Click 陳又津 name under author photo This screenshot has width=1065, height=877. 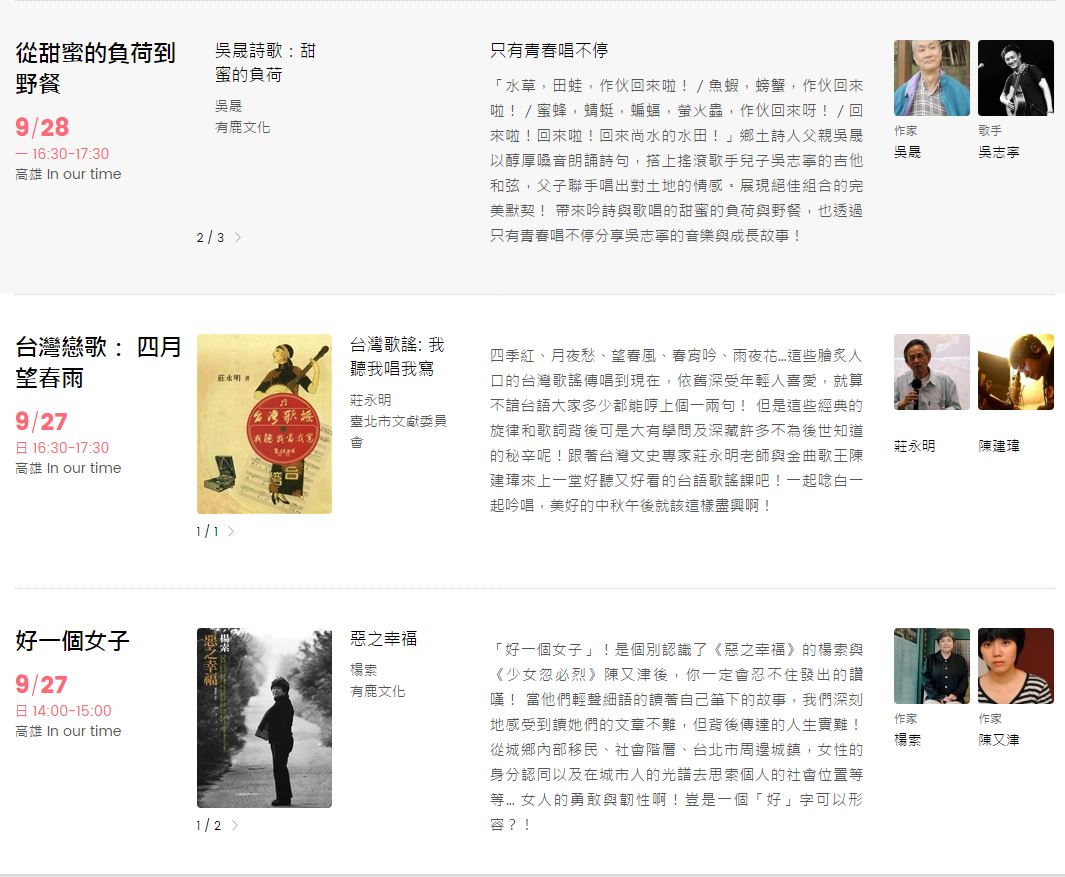(999, 740)
